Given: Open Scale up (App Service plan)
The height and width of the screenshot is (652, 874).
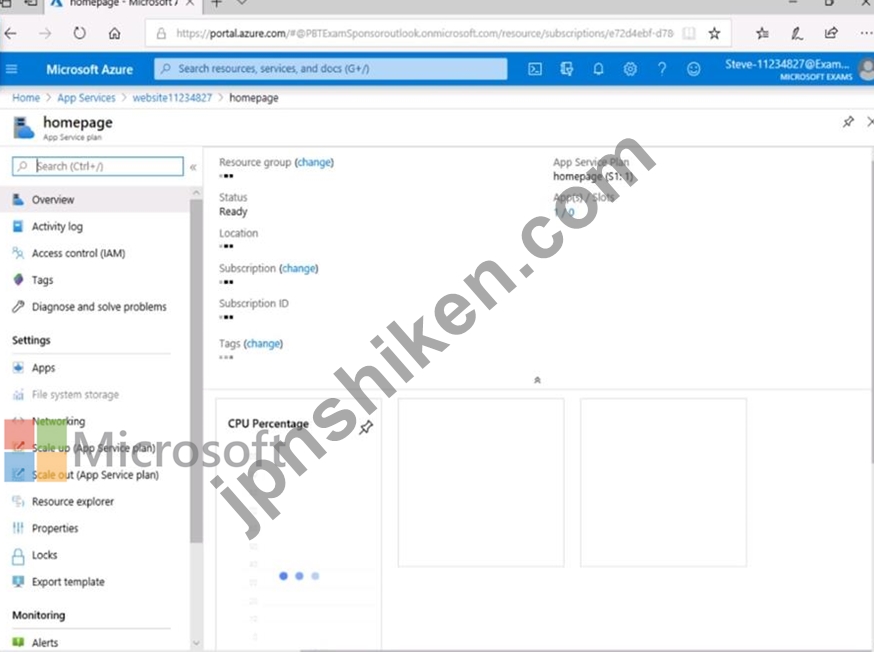Looking at the screenshot, I should tap(95, 448).
